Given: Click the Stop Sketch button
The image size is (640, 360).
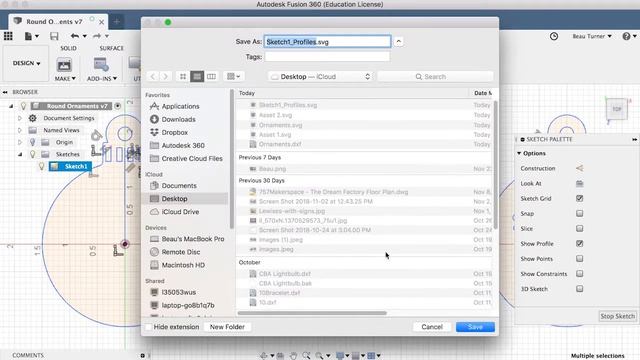Looking at the screenshot, I should (618, 316).
